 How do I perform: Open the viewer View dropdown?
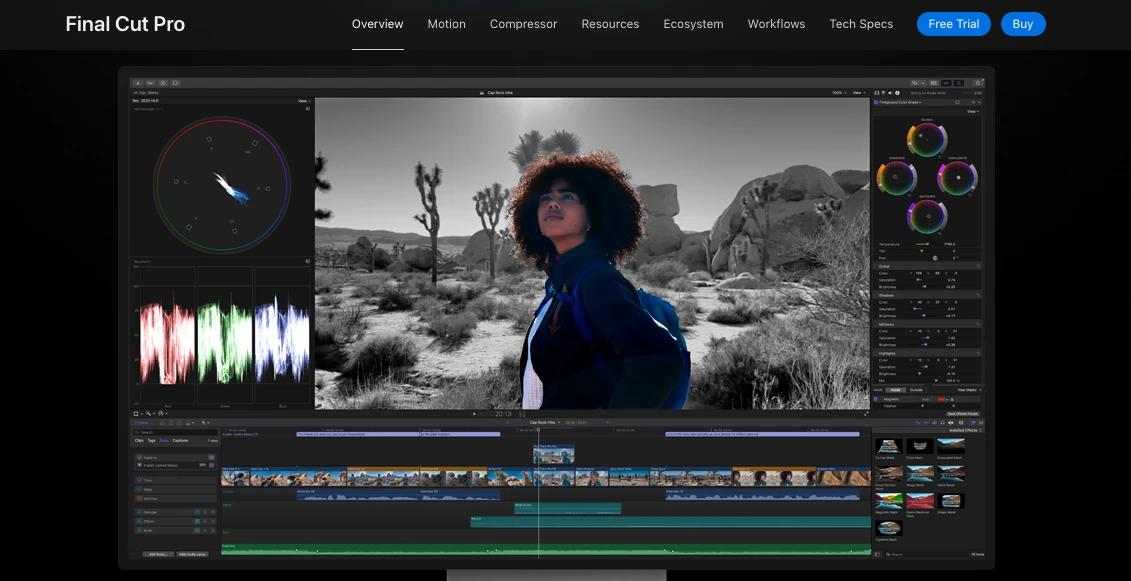[858, 92]
